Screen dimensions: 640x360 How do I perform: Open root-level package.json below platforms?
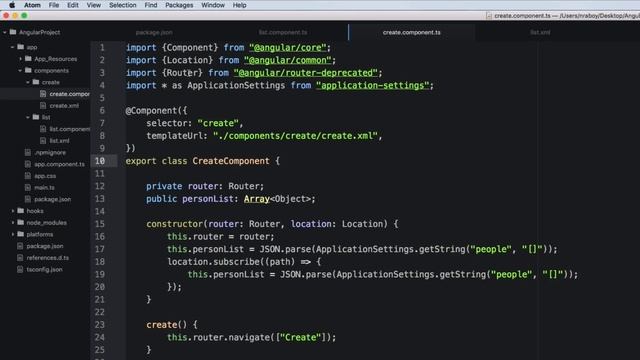pyautogui.click(x=44, y=246)
